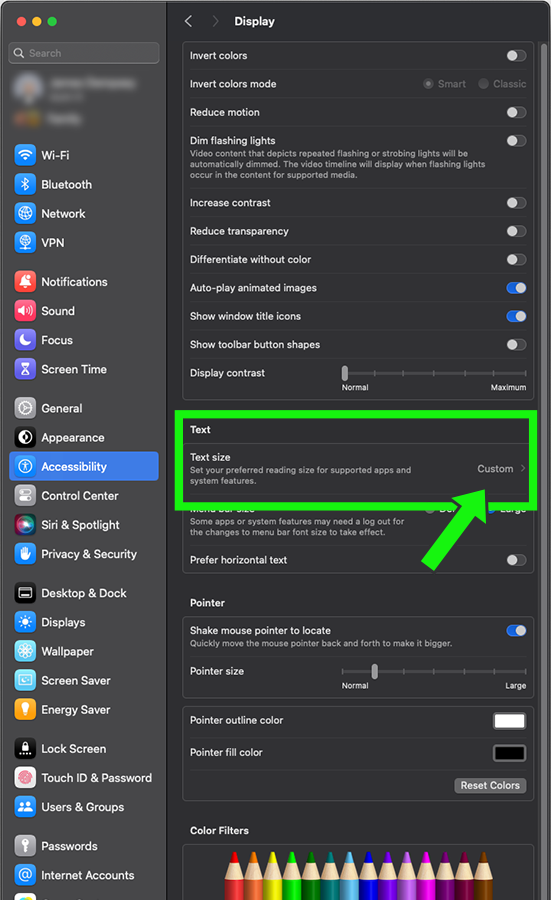Click the Maximum label under Display contrast

[x=508, y=387]
